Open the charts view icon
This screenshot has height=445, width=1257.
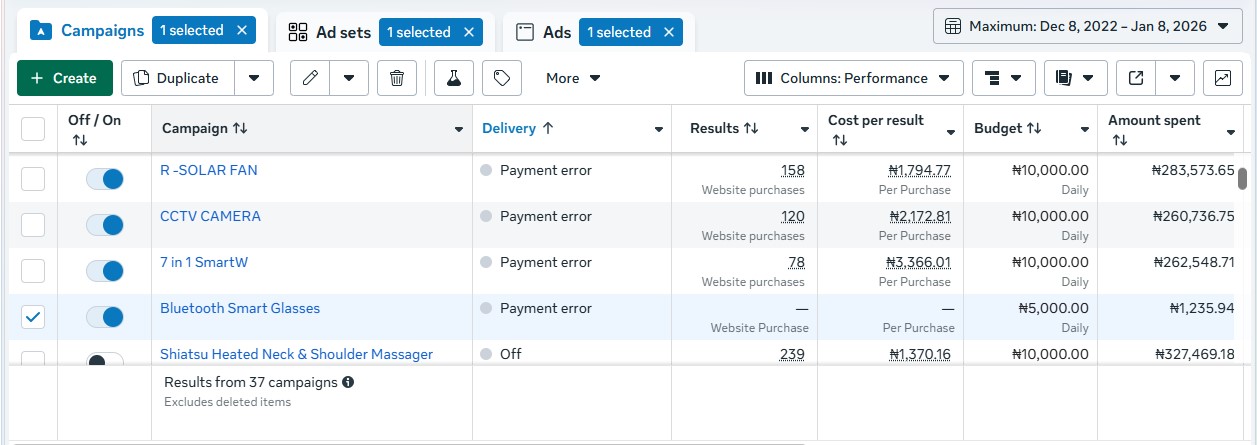pyautogui.click(x=1222, y=78)
